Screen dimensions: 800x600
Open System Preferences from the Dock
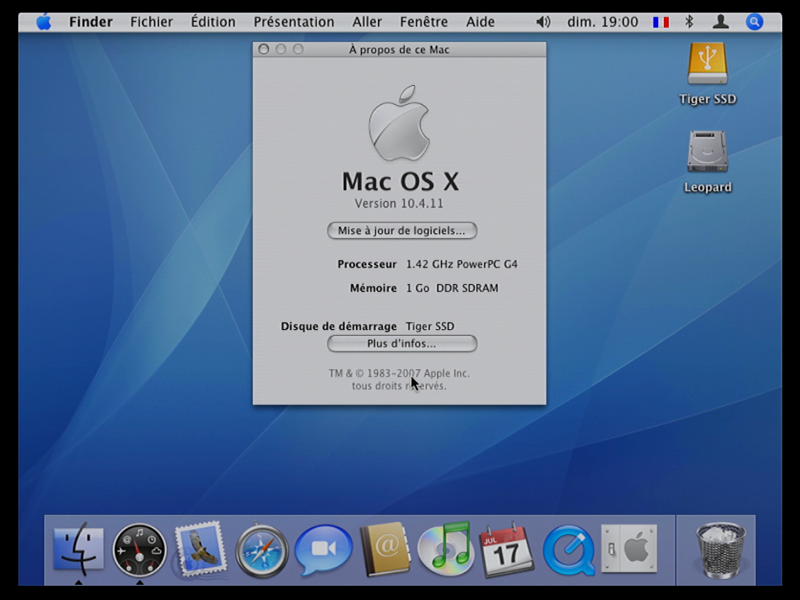pyautogui.click(x=629, y=549)
